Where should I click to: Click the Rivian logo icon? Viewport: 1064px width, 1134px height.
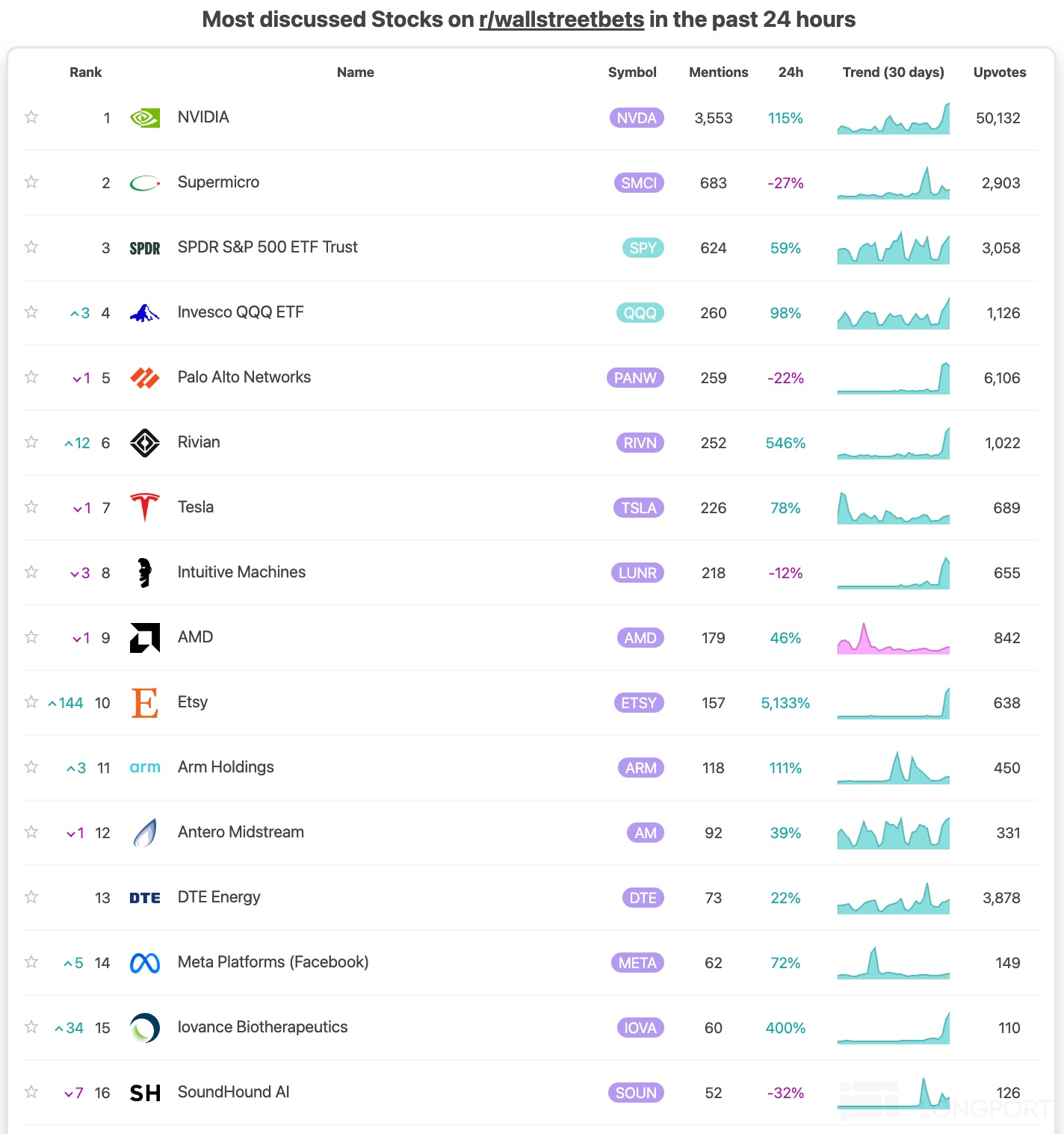tap(144, 443)
